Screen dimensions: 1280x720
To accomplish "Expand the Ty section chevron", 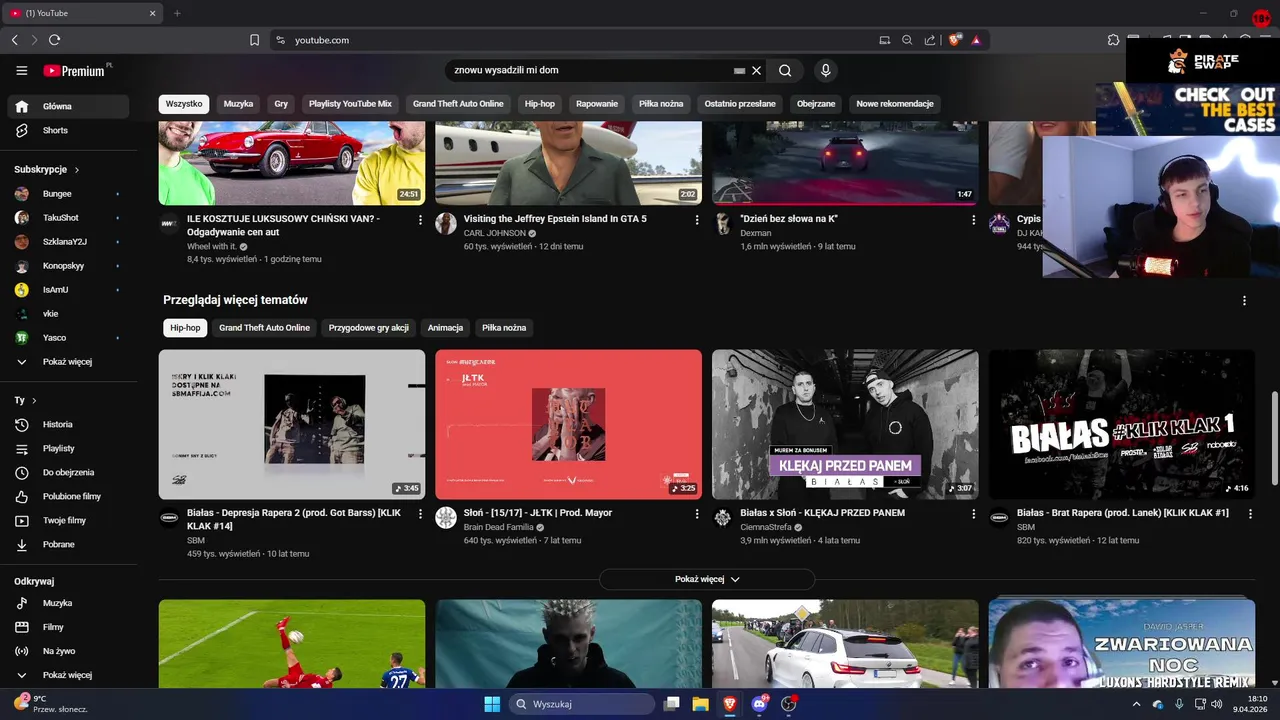I will 34,401.
